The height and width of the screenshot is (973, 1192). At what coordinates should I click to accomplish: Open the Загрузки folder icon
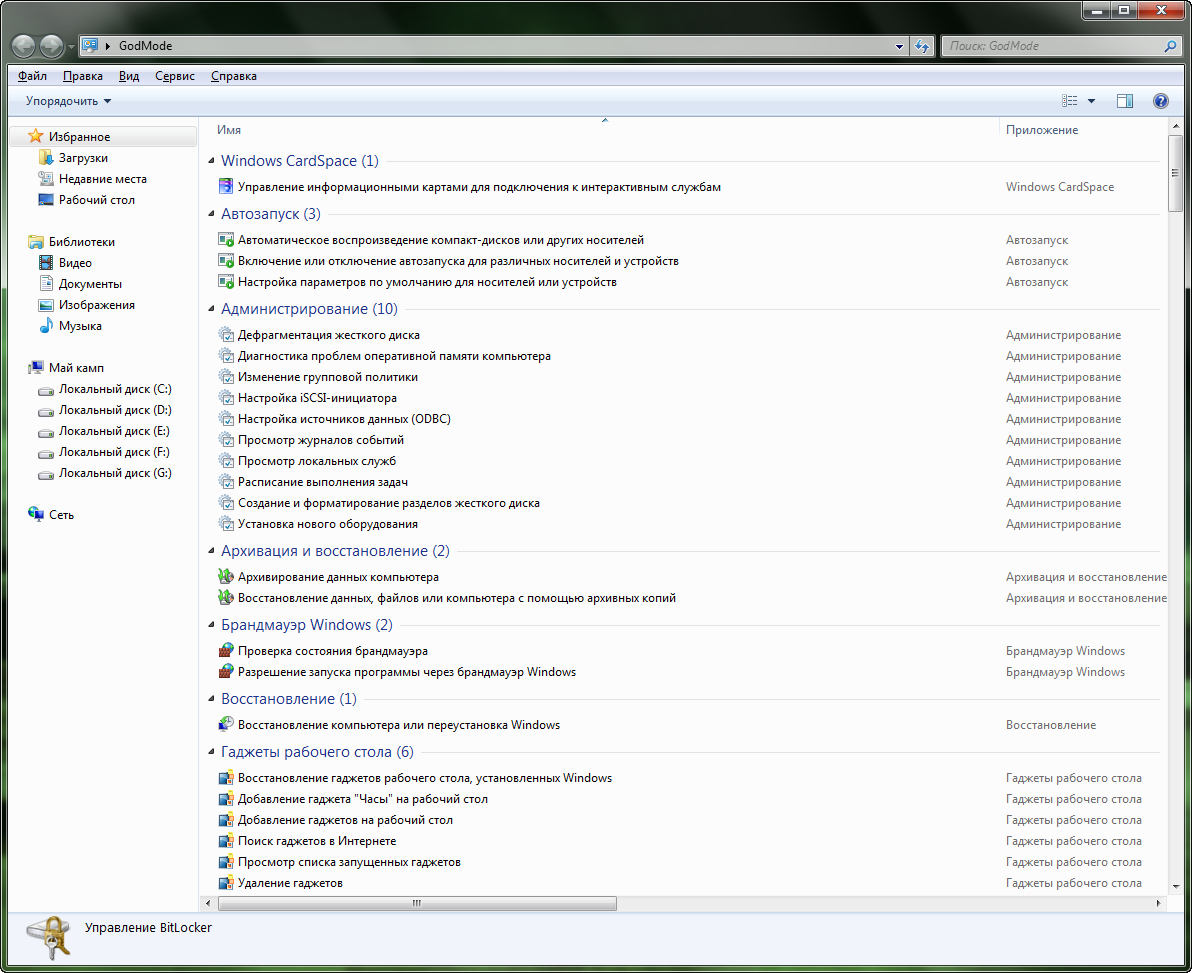pyautogui.click(x=46, y=157)
